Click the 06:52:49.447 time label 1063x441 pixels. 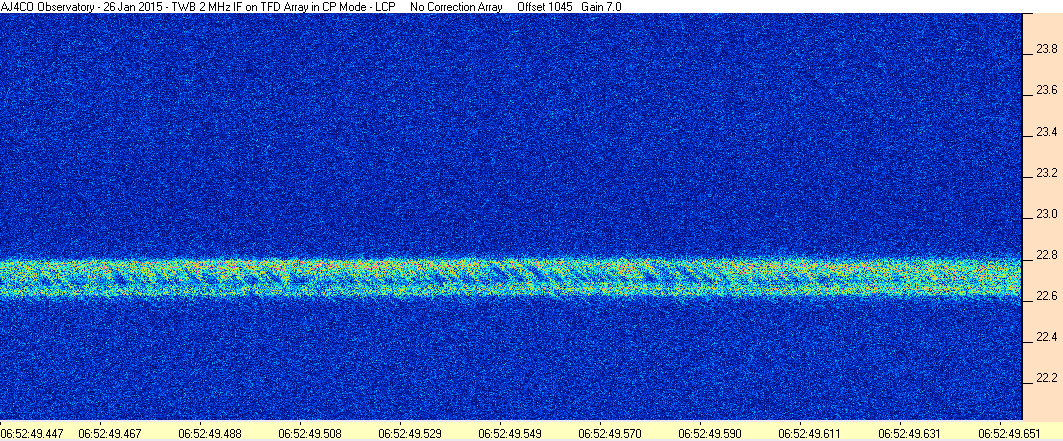tap(33, 433)
